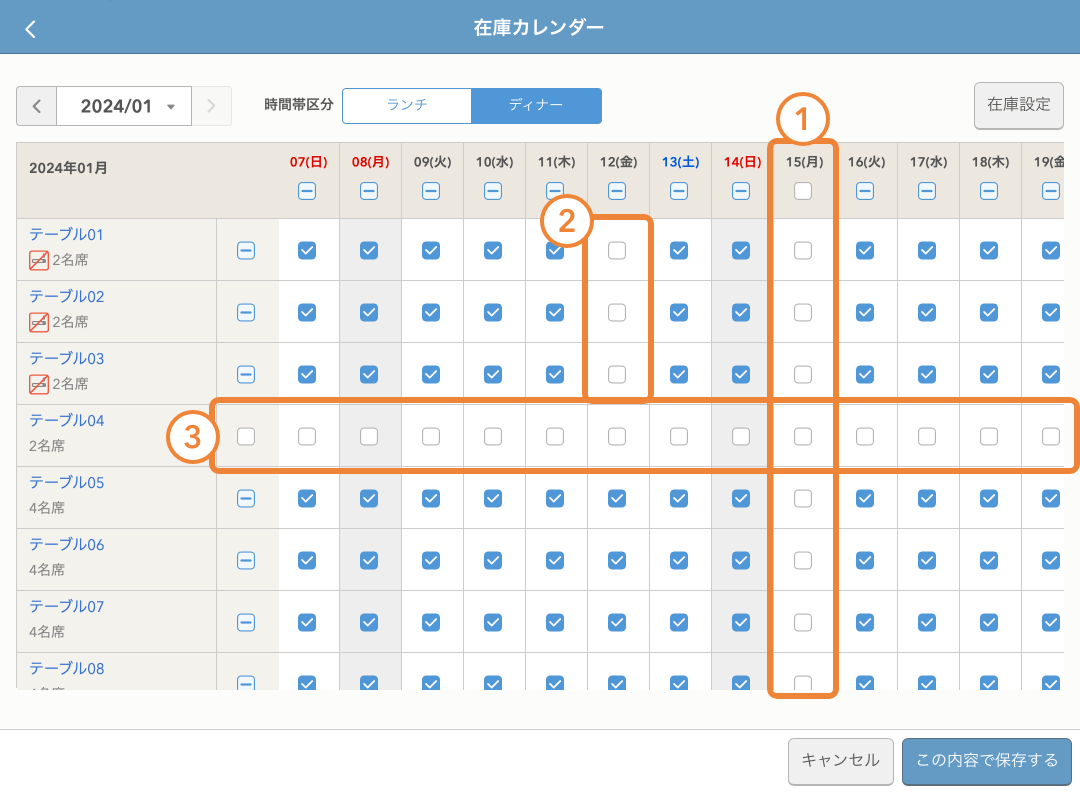Toggle all tables for 14(日) column

click(741, 191)
